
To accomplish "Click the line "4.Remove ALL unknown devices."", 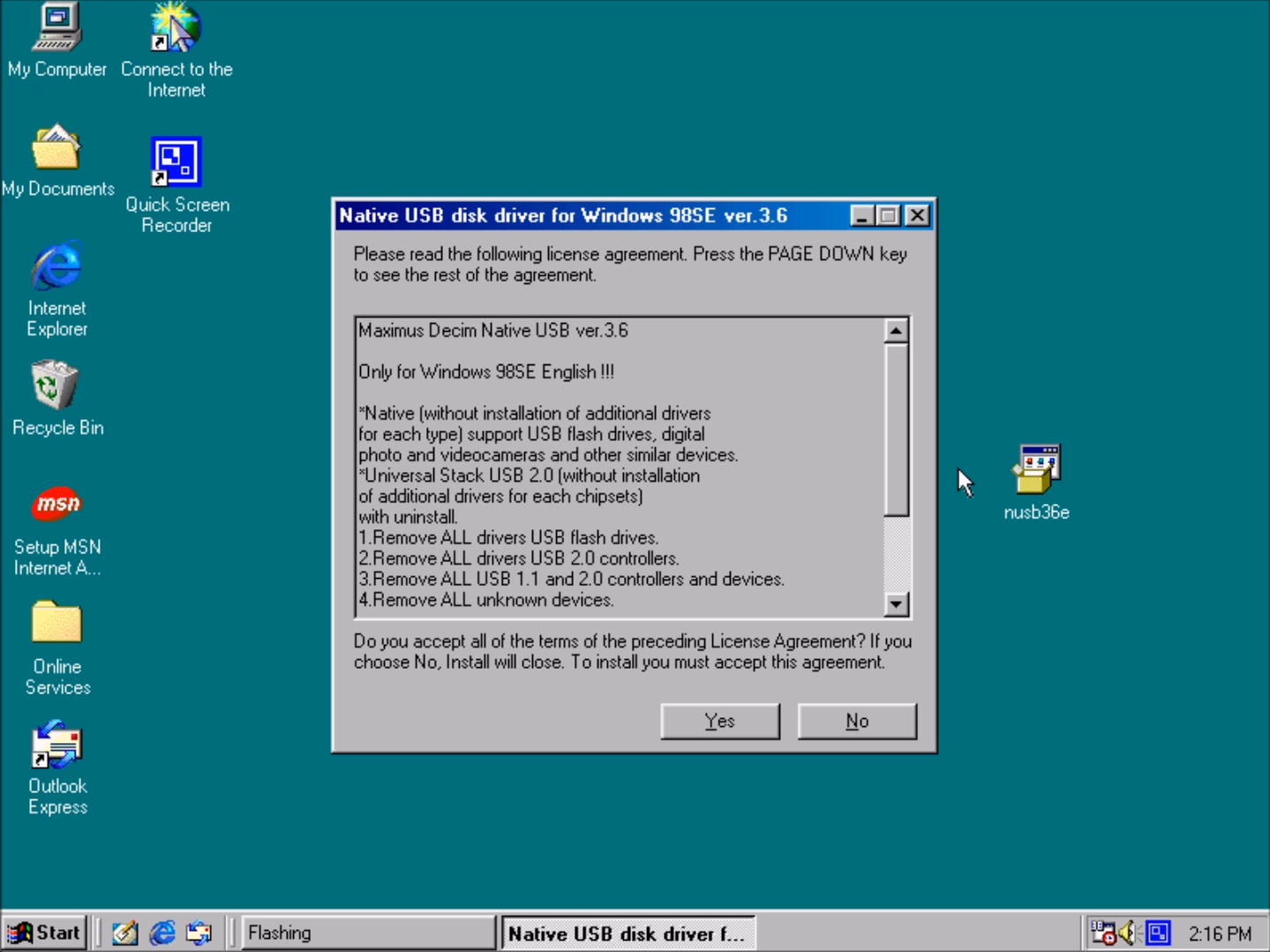I will (486, 600).
